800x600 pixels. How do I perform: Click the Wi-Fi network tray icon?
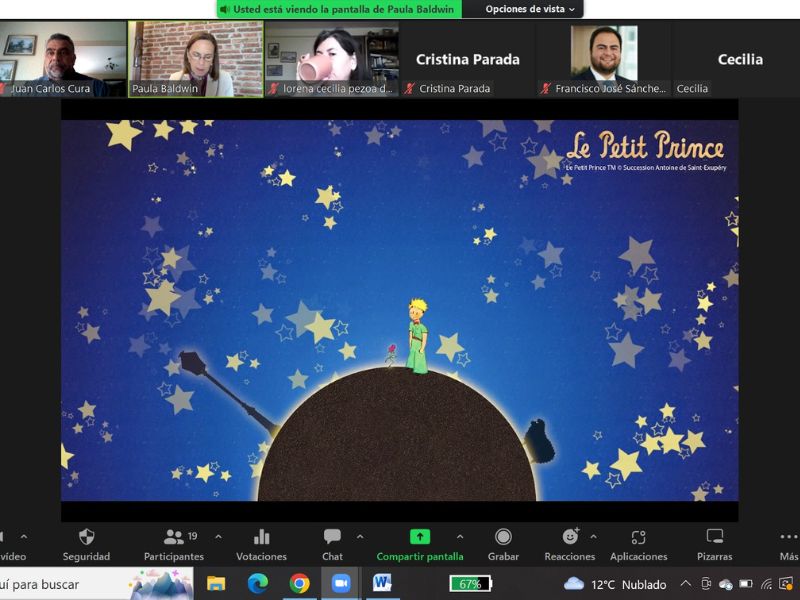766,584
